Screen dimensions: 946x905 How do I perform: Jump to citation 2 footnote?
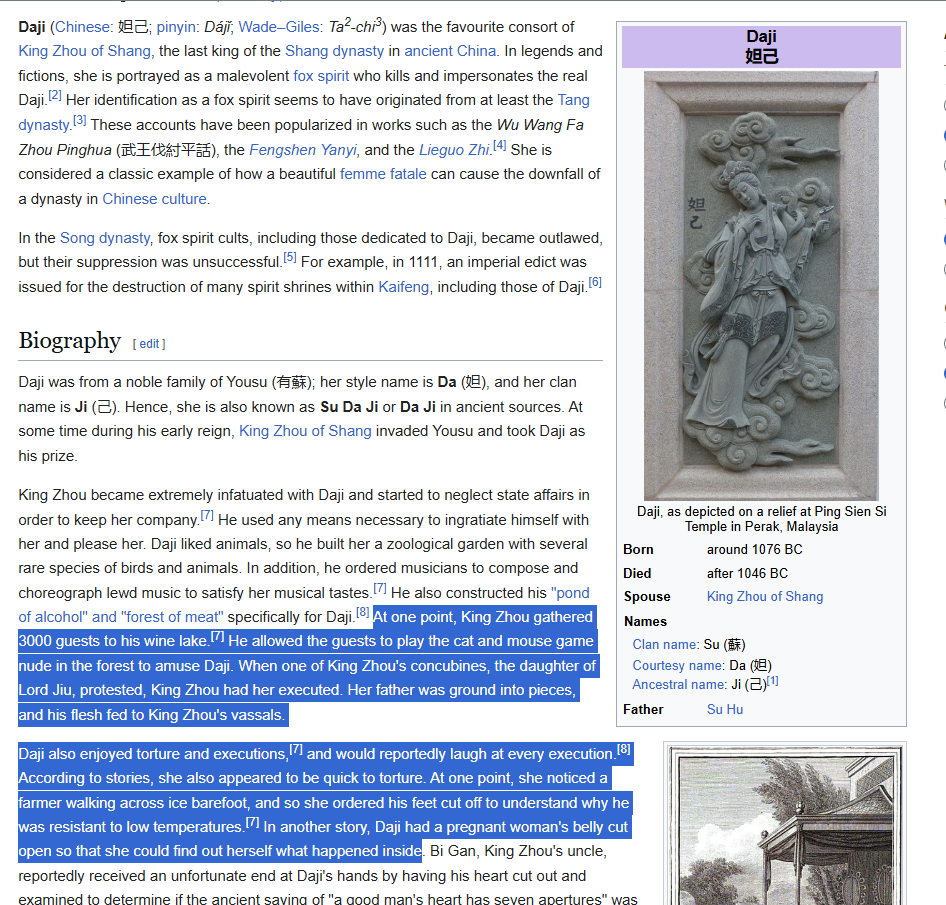point(55,95)
